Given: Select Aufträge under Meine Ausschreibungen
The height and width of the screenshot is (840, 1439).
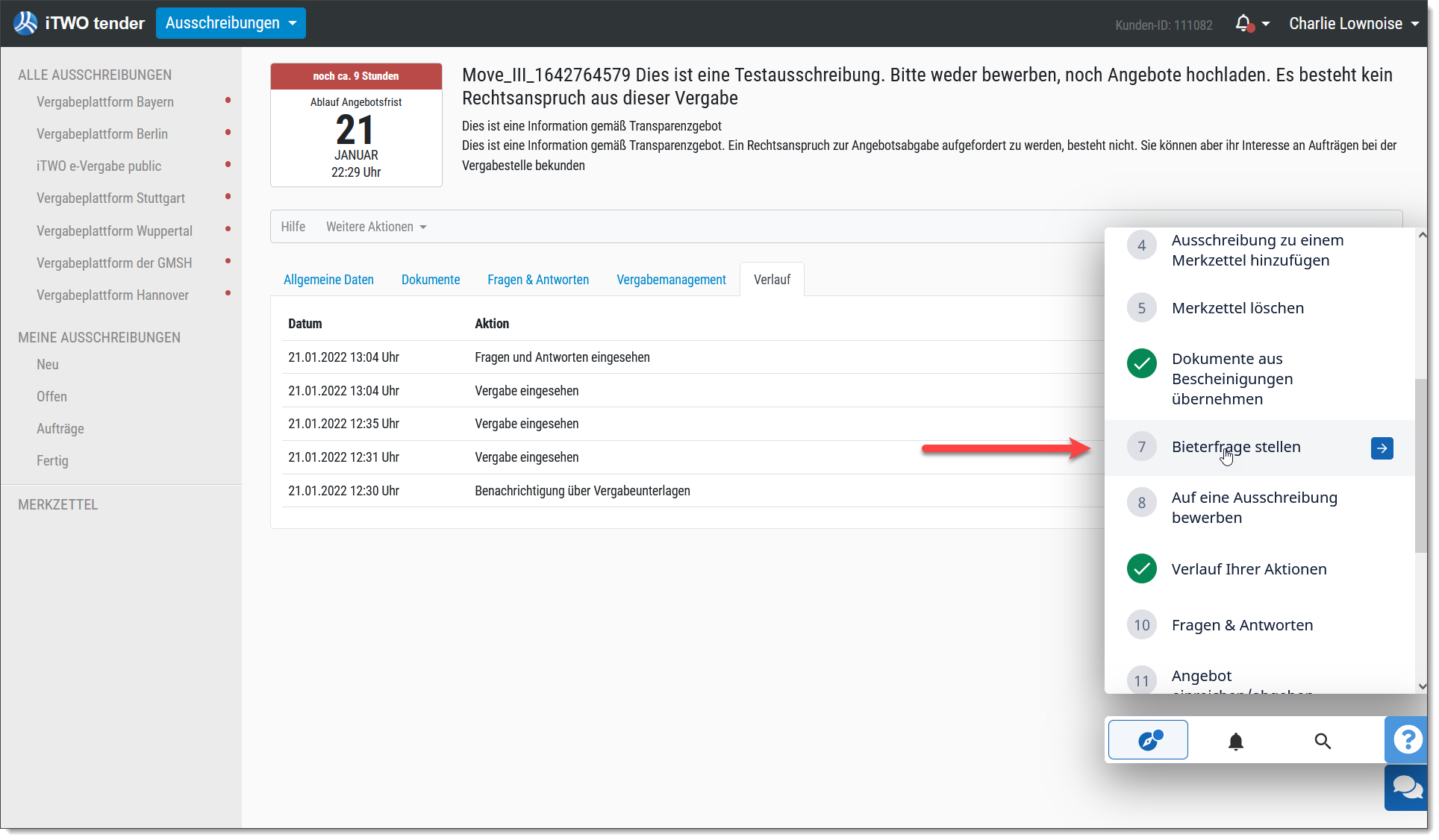Looking at the screenshot, I should click(60, 429).
